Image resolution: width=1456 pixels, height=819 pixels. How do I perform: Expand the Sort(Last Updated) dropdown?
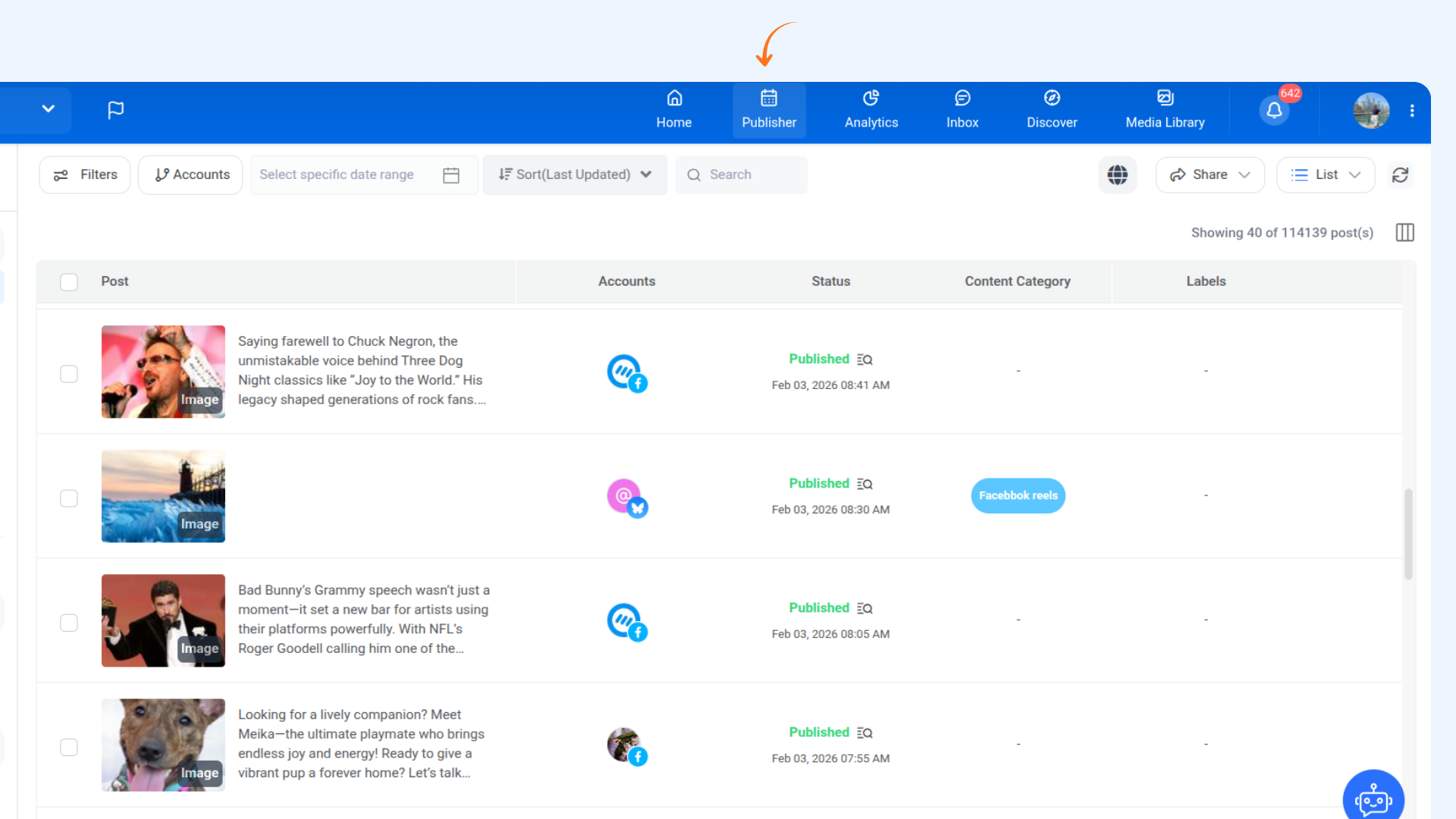coord(575,175)
